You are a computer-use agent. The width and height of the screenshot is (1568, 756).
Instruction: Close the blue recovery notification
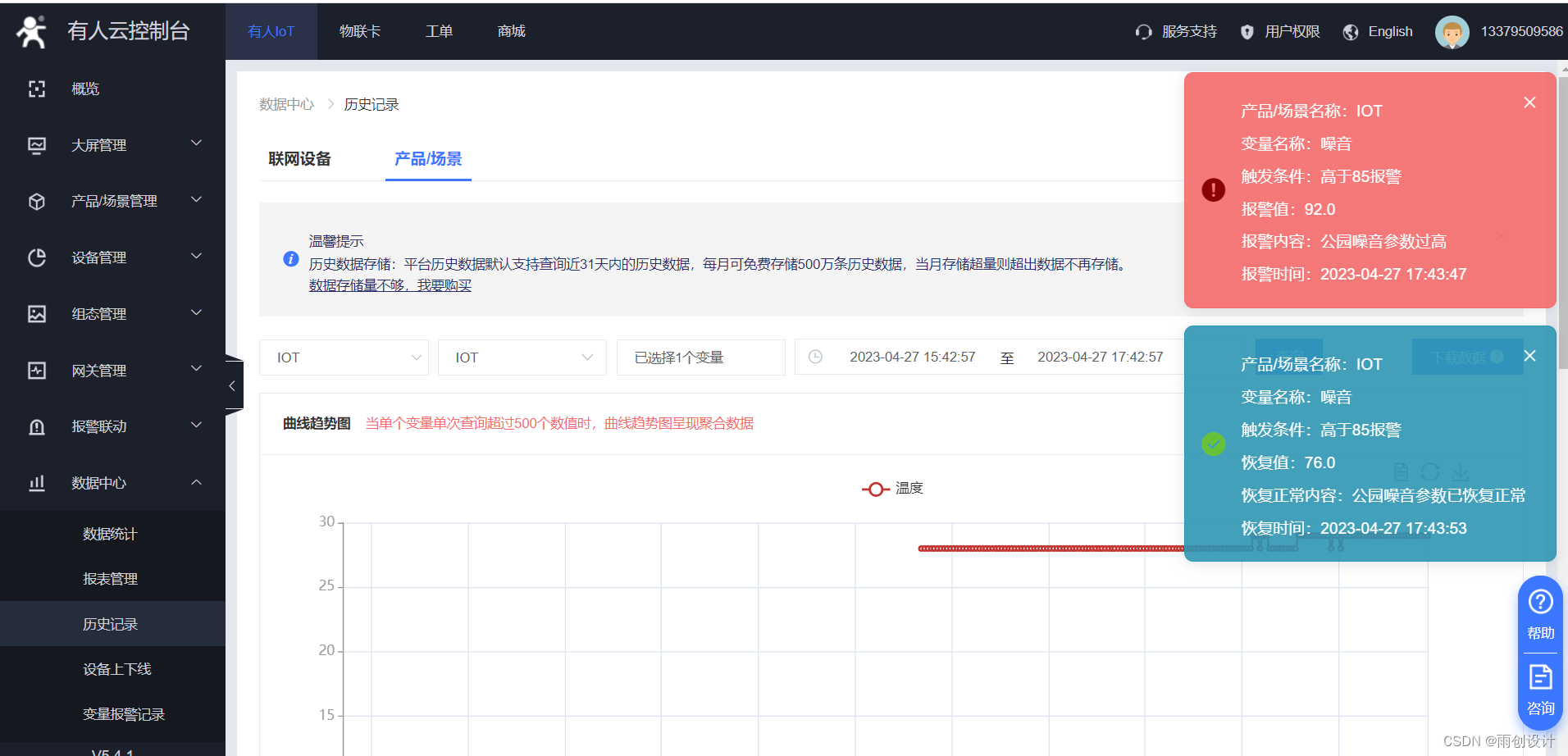coord(1529,356)
